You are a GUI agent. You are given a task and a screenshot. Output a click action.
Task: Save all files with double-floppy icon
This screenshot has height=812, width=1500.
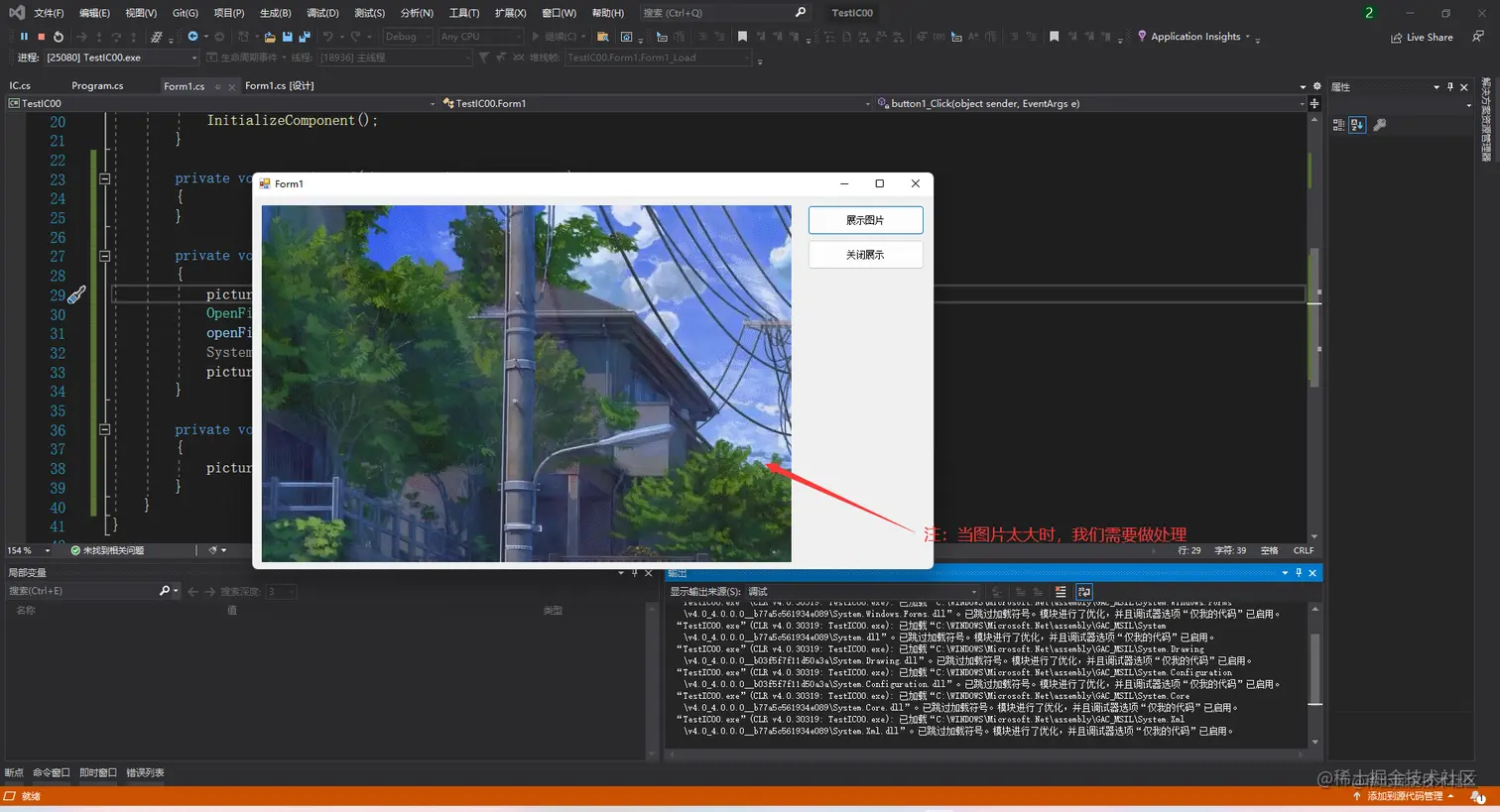coord(305,37)
